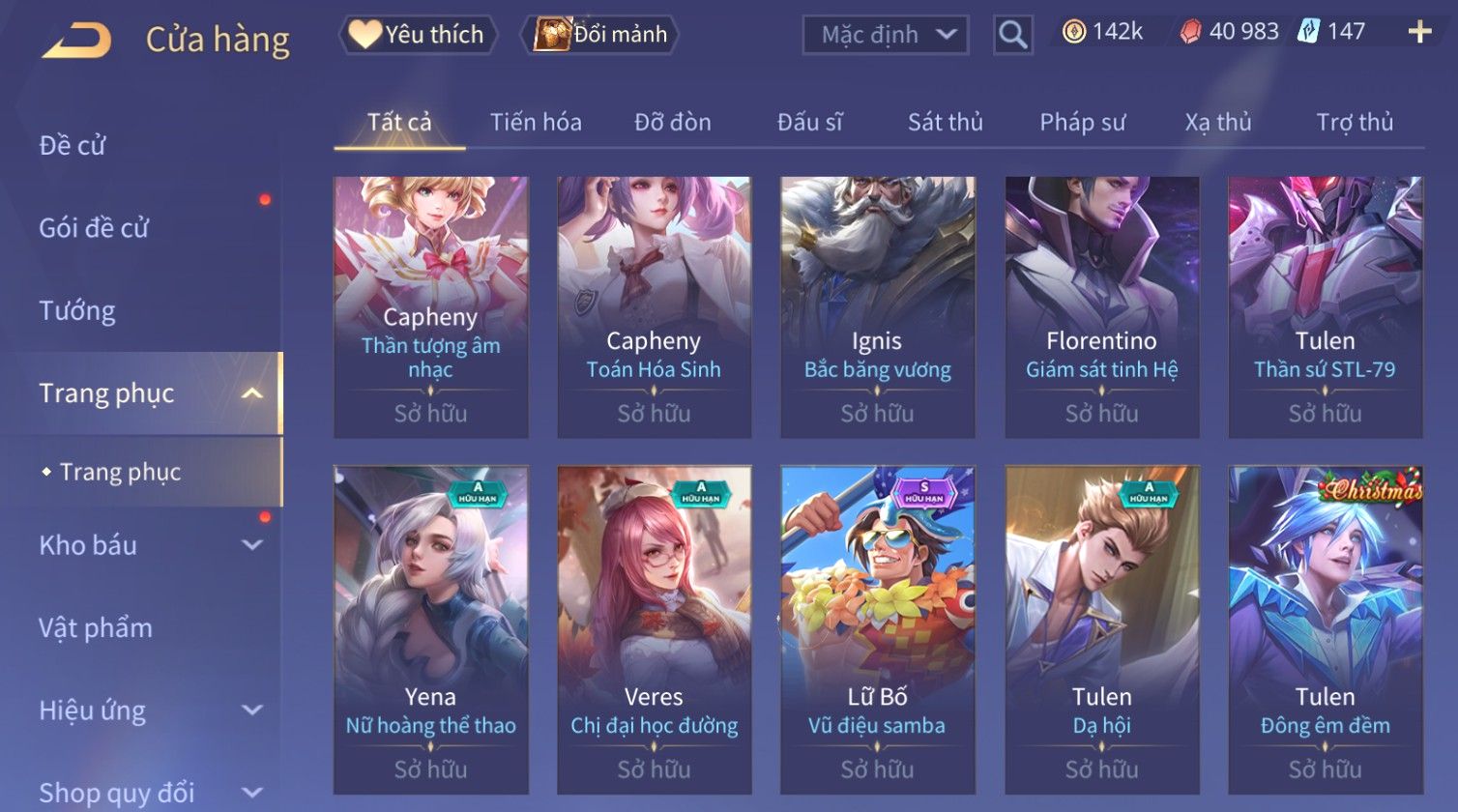Screen dimensions: 1458x812
Task: Open Đổi mảnh chest exchange
Action: [600, 35]
